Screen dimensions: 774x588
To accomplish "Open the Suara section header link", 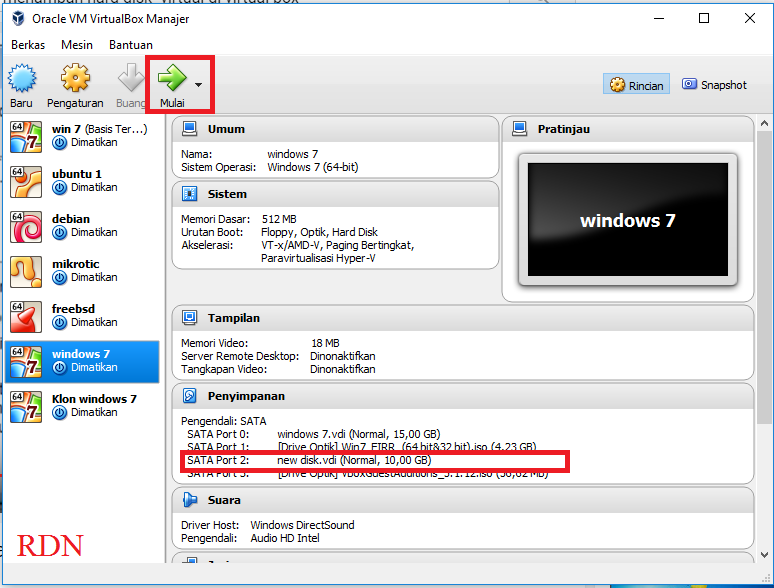I will 224,500.
